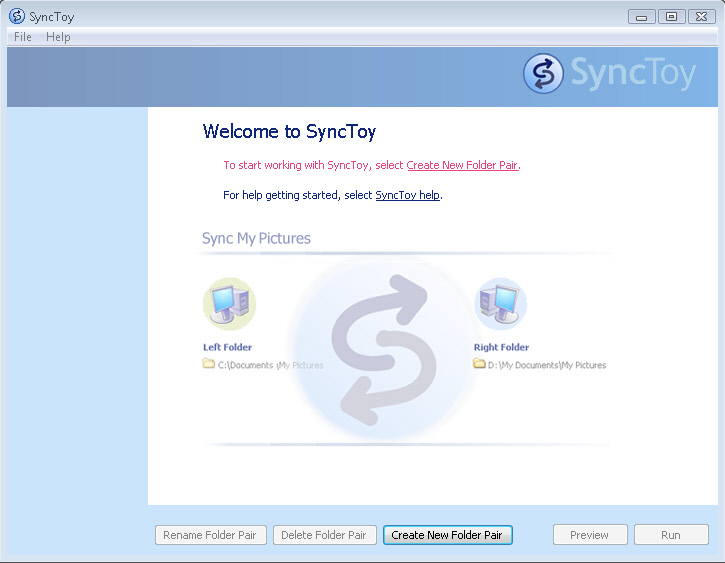Click the Left Folder label
The height and width of the screenshot is (563, 725).
(227, 347)
